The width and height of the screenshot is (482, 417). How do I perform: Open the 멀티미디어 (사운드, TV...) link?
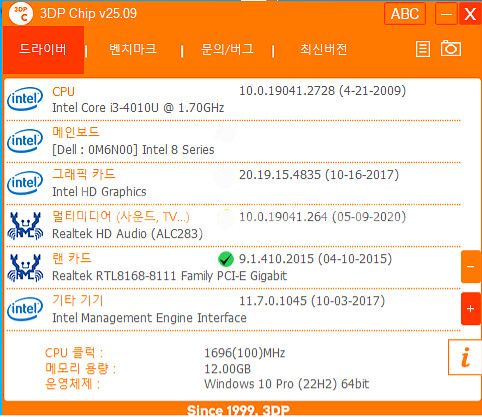coord(121,217)
